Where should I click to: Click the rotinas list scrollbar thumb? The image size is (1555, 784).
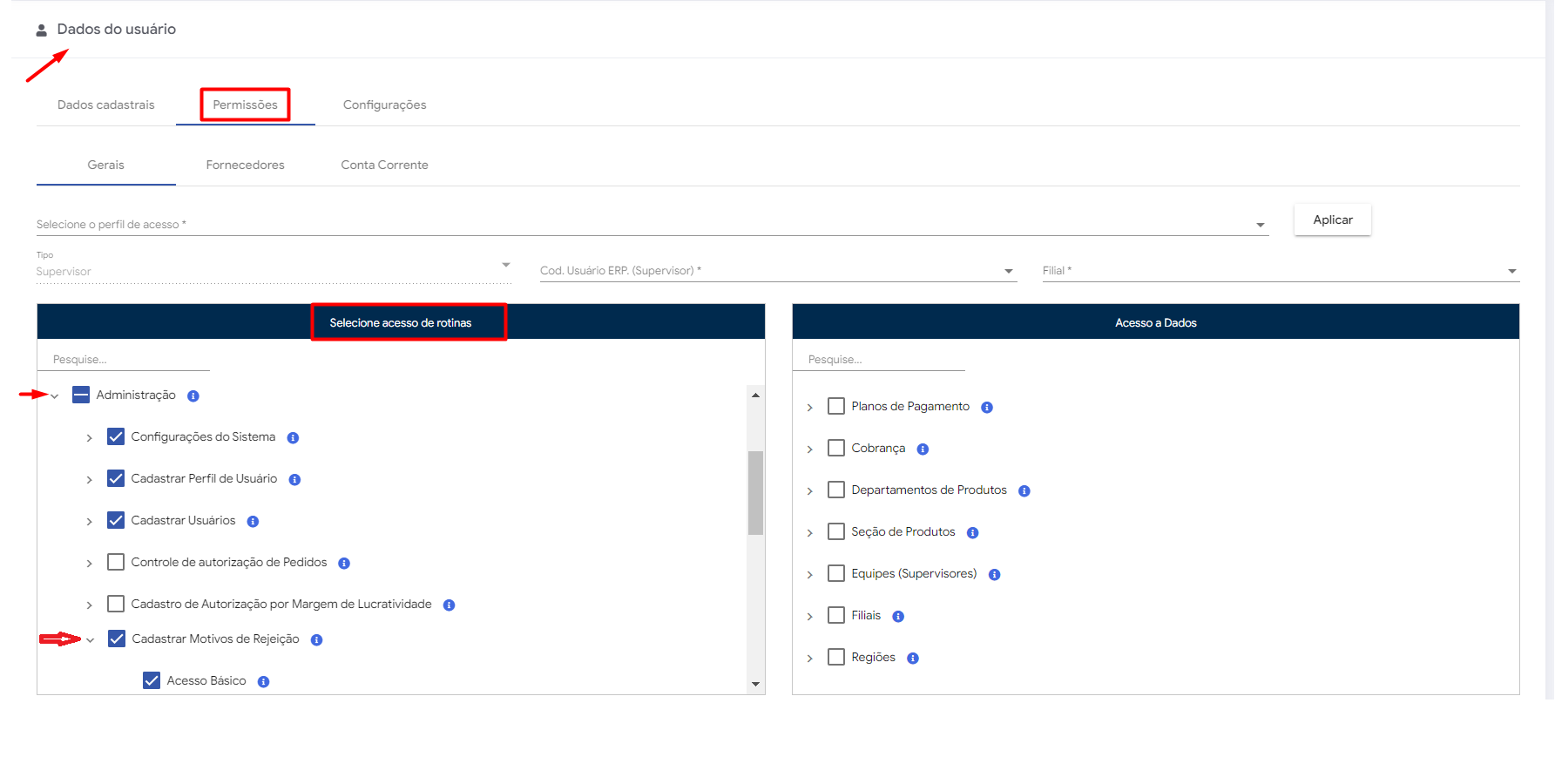[x=755, y=492]
